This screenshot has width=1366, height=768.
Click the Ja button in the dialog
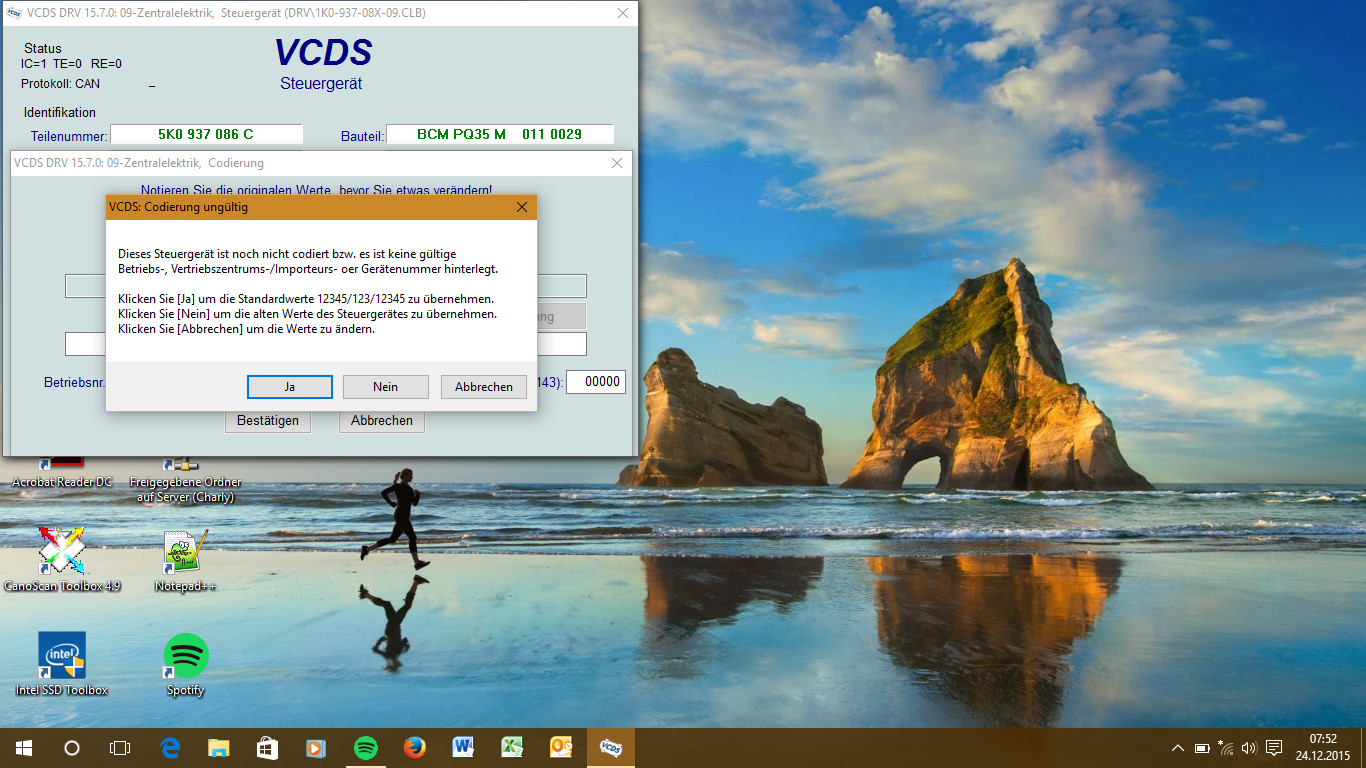point(289,387)
